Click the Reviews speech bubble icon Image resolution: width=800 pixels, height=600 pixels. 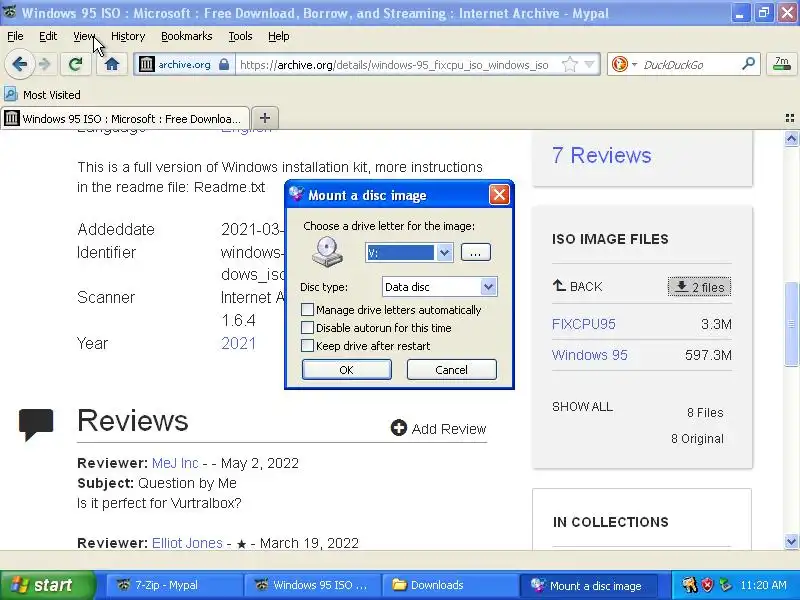pos(36,424)
